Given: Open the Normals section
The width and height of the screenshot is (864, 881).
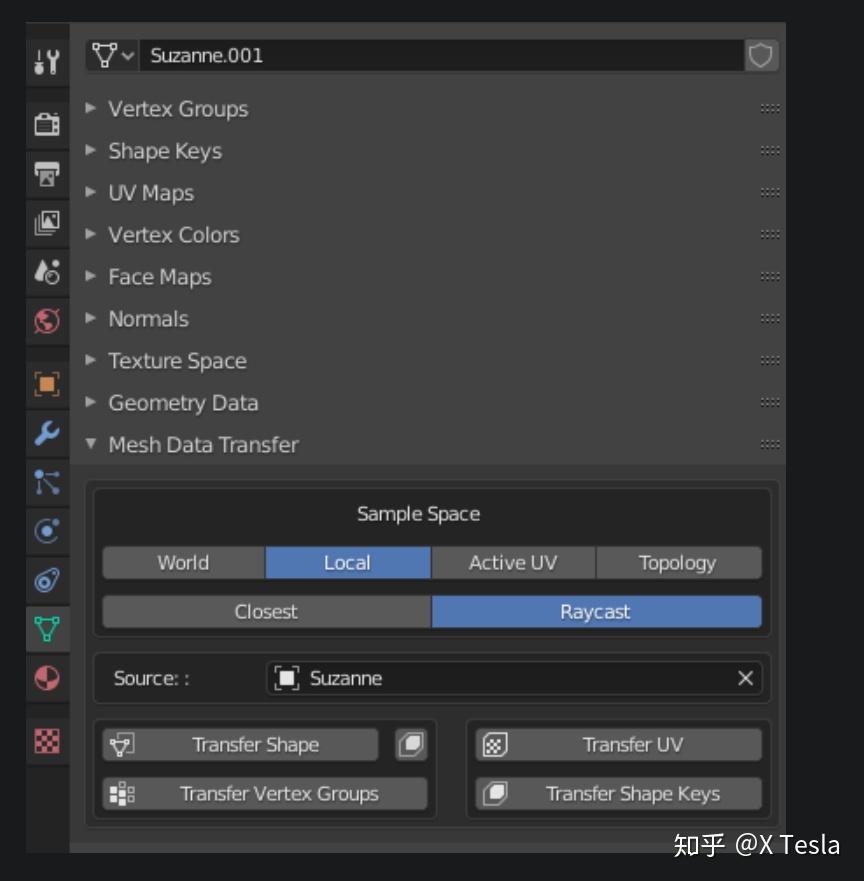Looking at the screenshot, I should (x=148, y=318).
